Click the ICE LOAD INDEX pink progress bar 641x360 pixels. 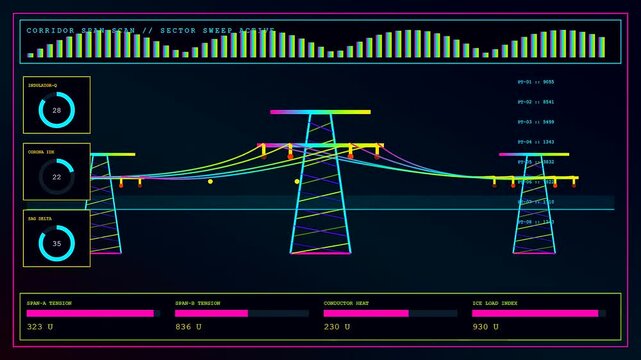point(539,313)
